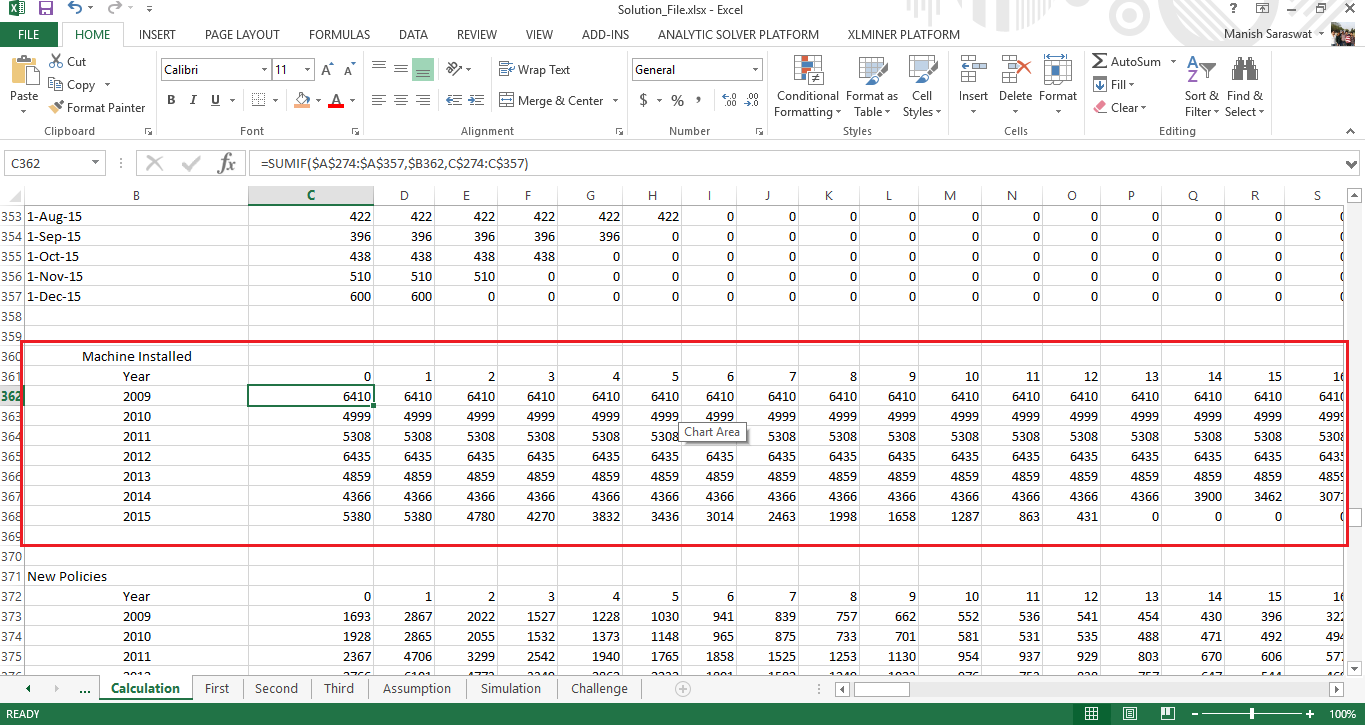Apply percent style formatting
1365x725 pixels.
coord(677,100)
